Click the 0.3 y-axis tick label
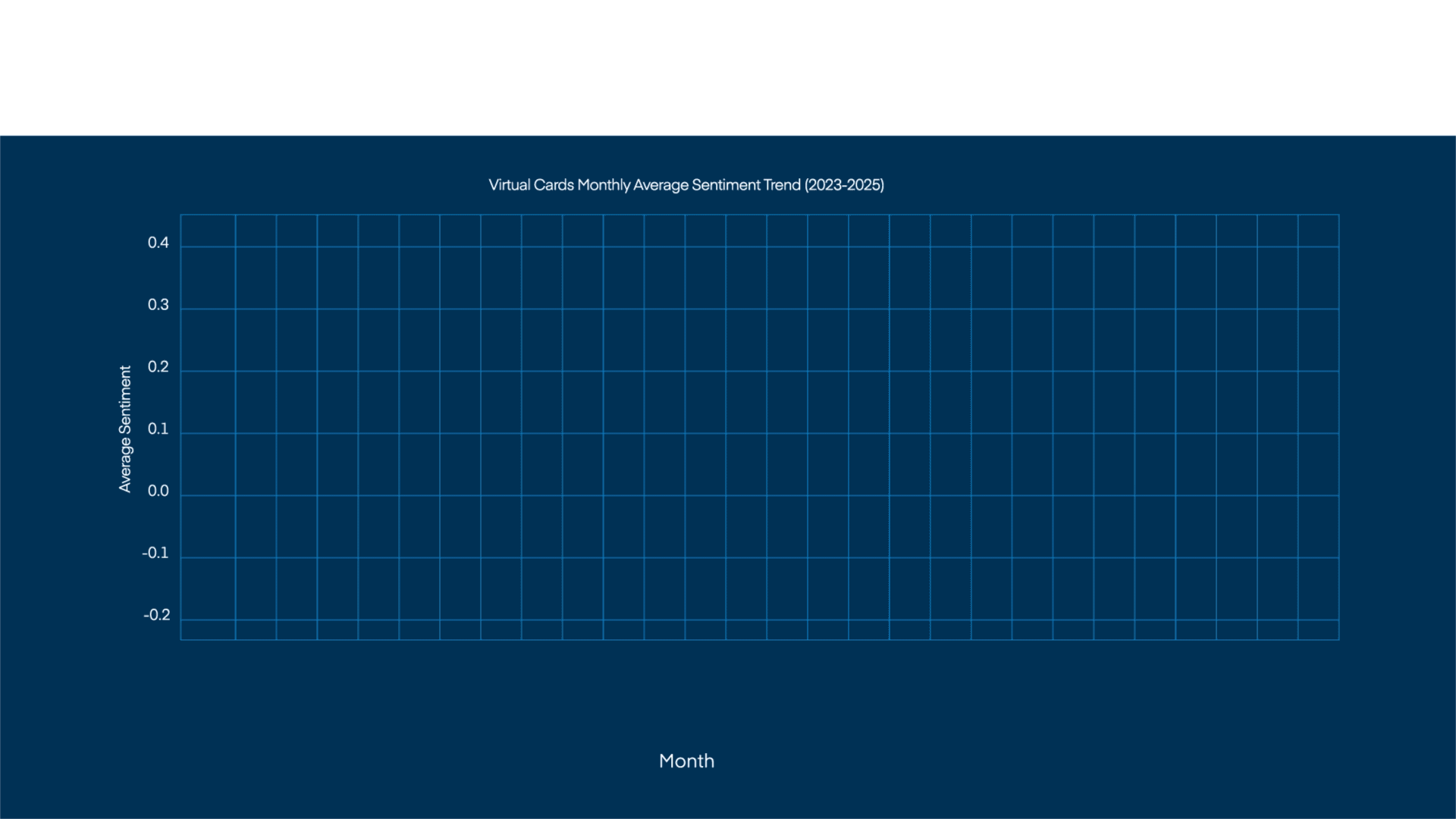This screenshot has width=1456, height=819. [x=158, y=305]
